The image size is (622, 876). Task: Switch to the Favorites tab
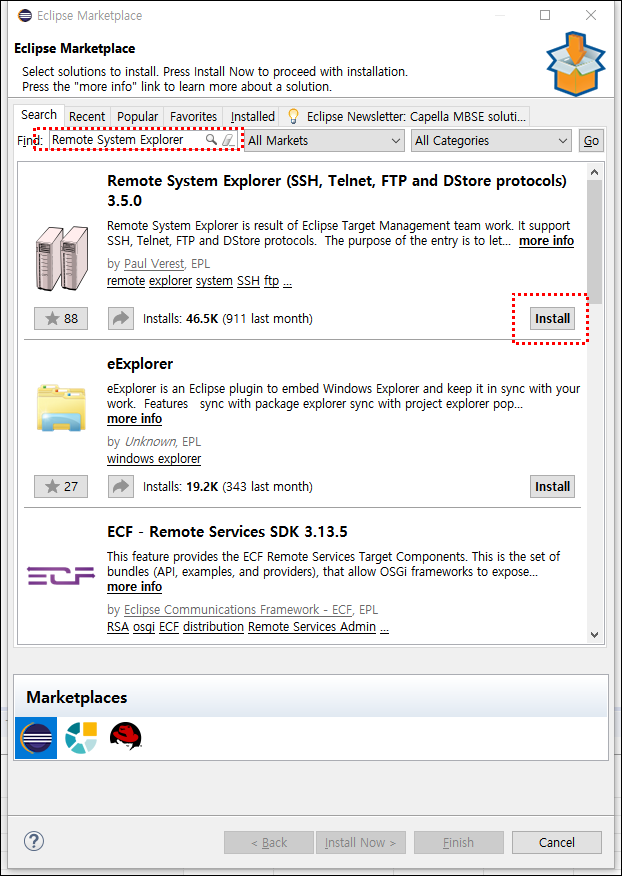coord(193,117)
